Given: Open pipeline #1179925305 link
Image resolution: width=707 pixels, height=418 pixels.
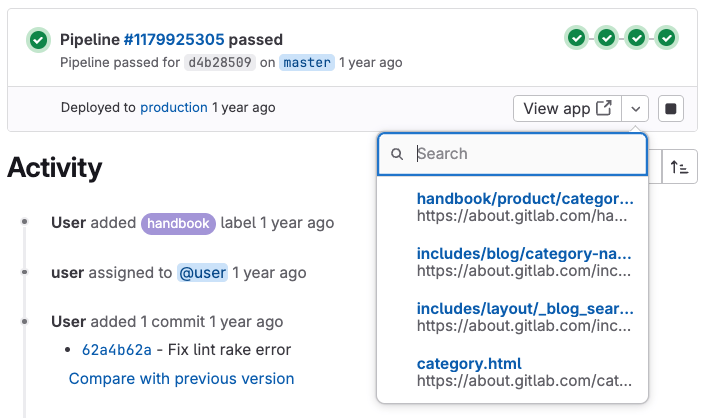Looking at the screenshot, I should [x=174, y=40].
